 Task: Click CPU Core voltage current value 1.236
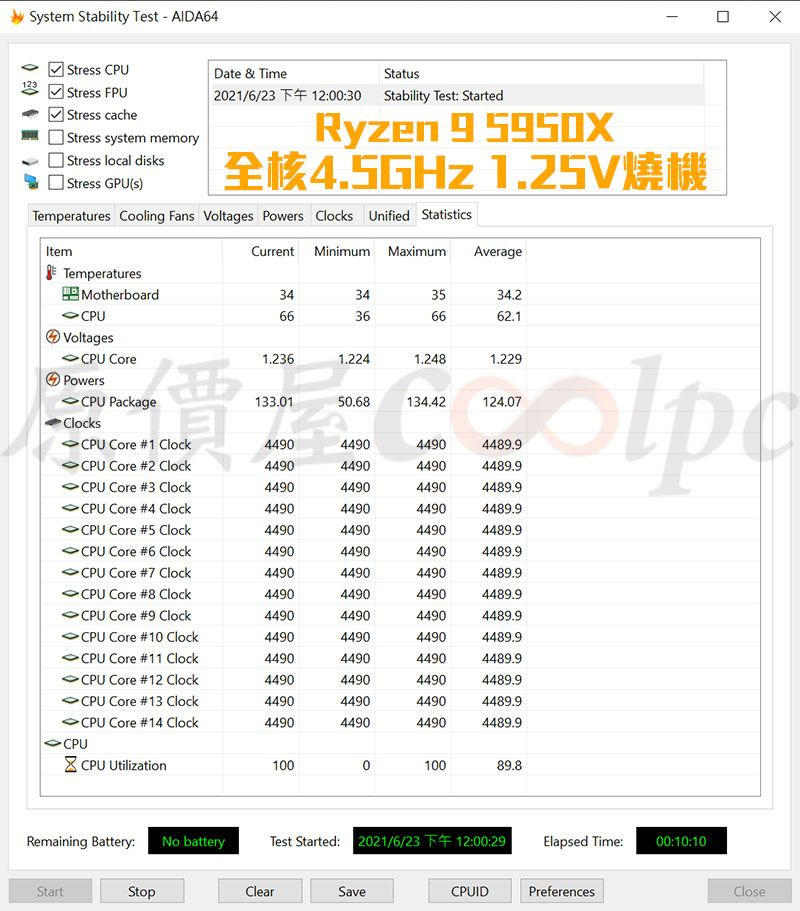pos(278,359)
